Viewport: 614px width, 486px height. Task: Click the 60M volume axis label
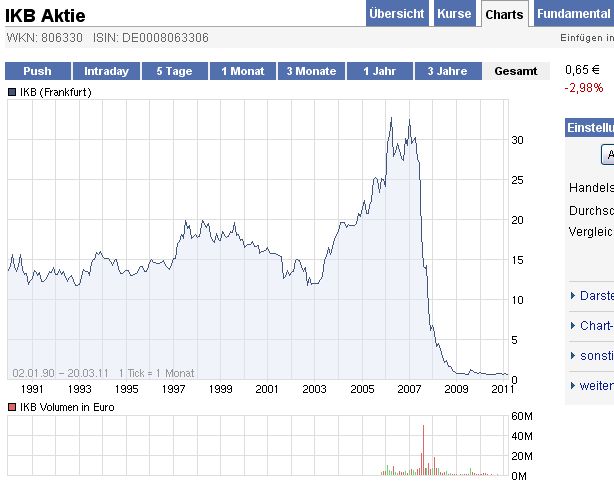tap(522, 416)
